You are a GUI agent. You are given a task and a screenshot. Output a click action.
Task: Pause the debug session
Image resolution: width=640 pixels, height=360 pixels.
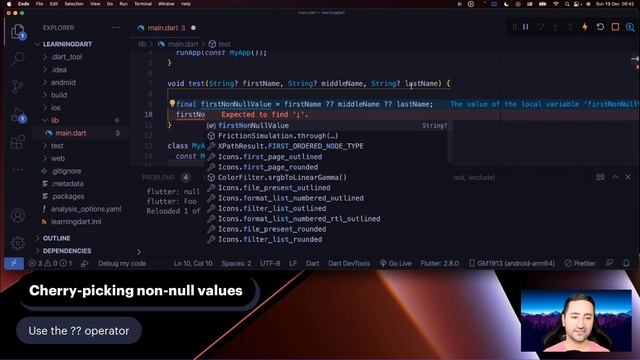click(x=526, y=27)
